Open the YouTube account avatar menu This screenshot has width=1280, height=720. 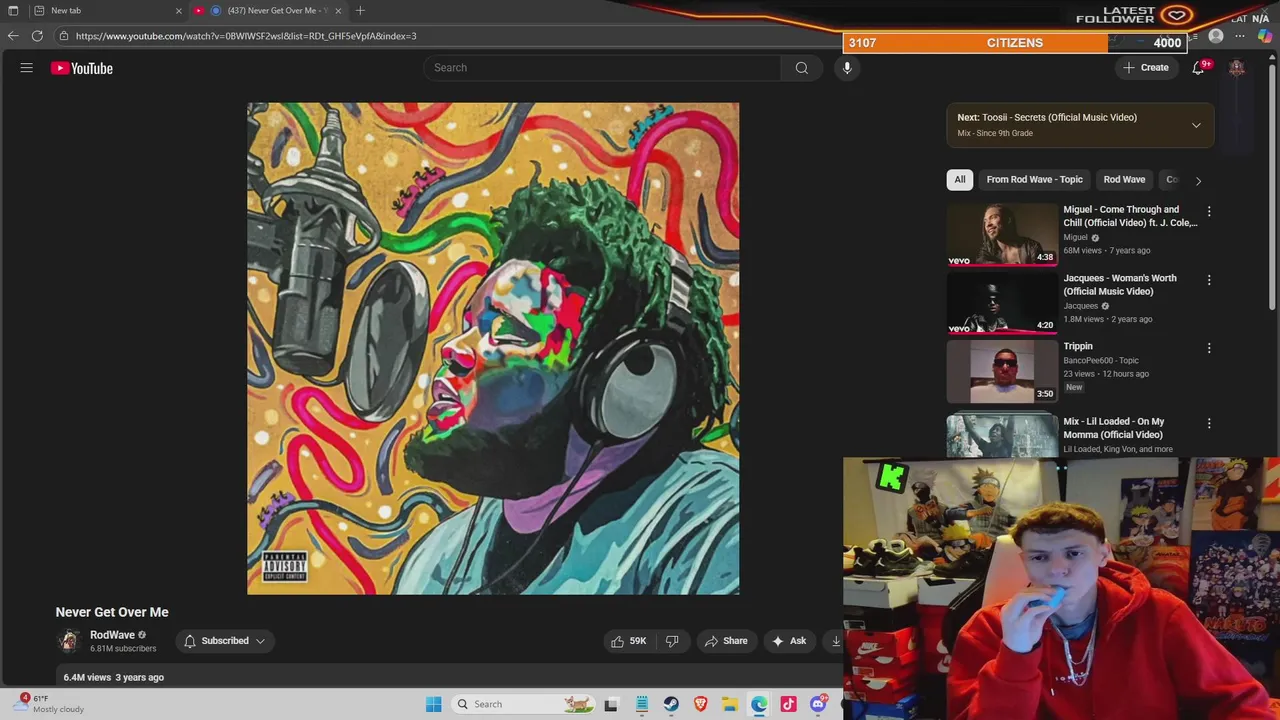pos(1237,68)
